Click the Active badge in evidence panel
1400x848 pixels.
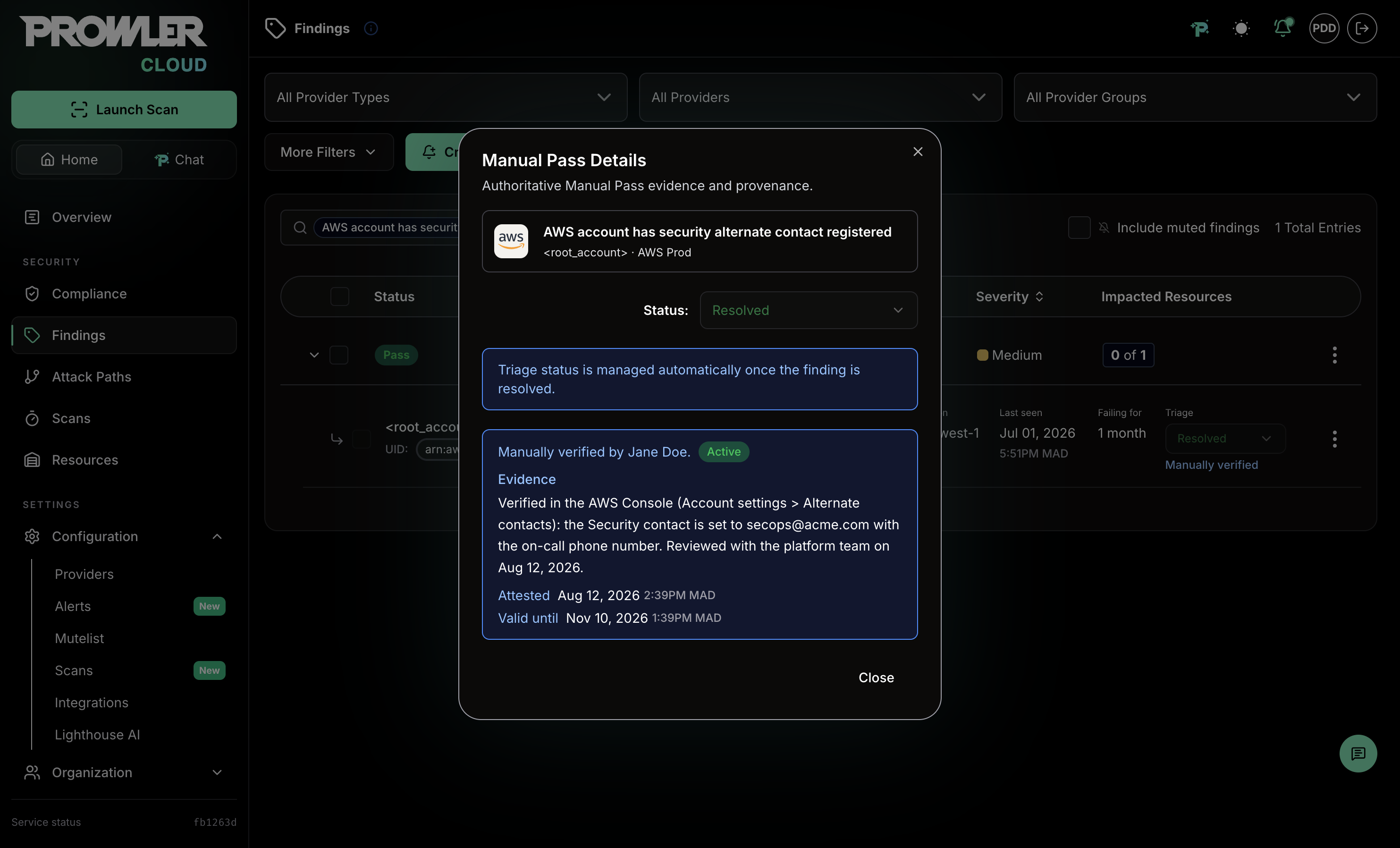tap(723, 452)
